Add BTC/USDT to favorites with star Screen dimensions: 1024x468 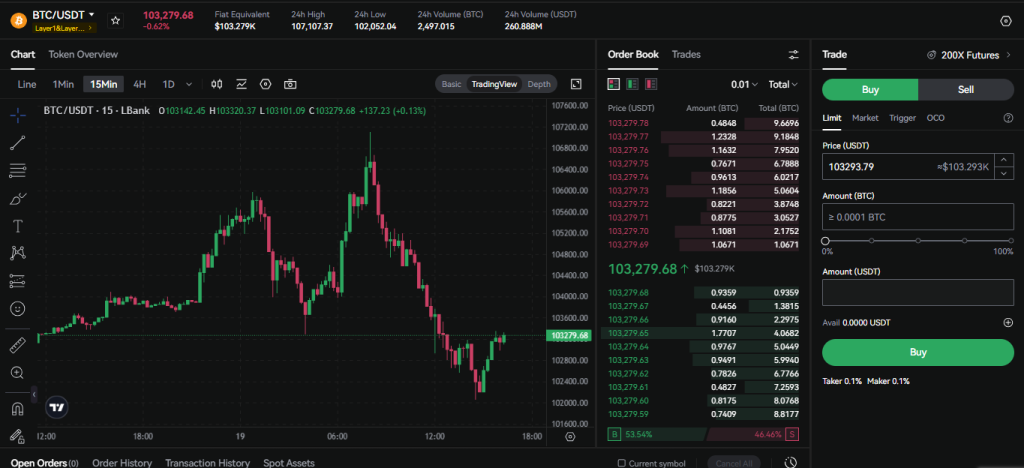(116, 21)
